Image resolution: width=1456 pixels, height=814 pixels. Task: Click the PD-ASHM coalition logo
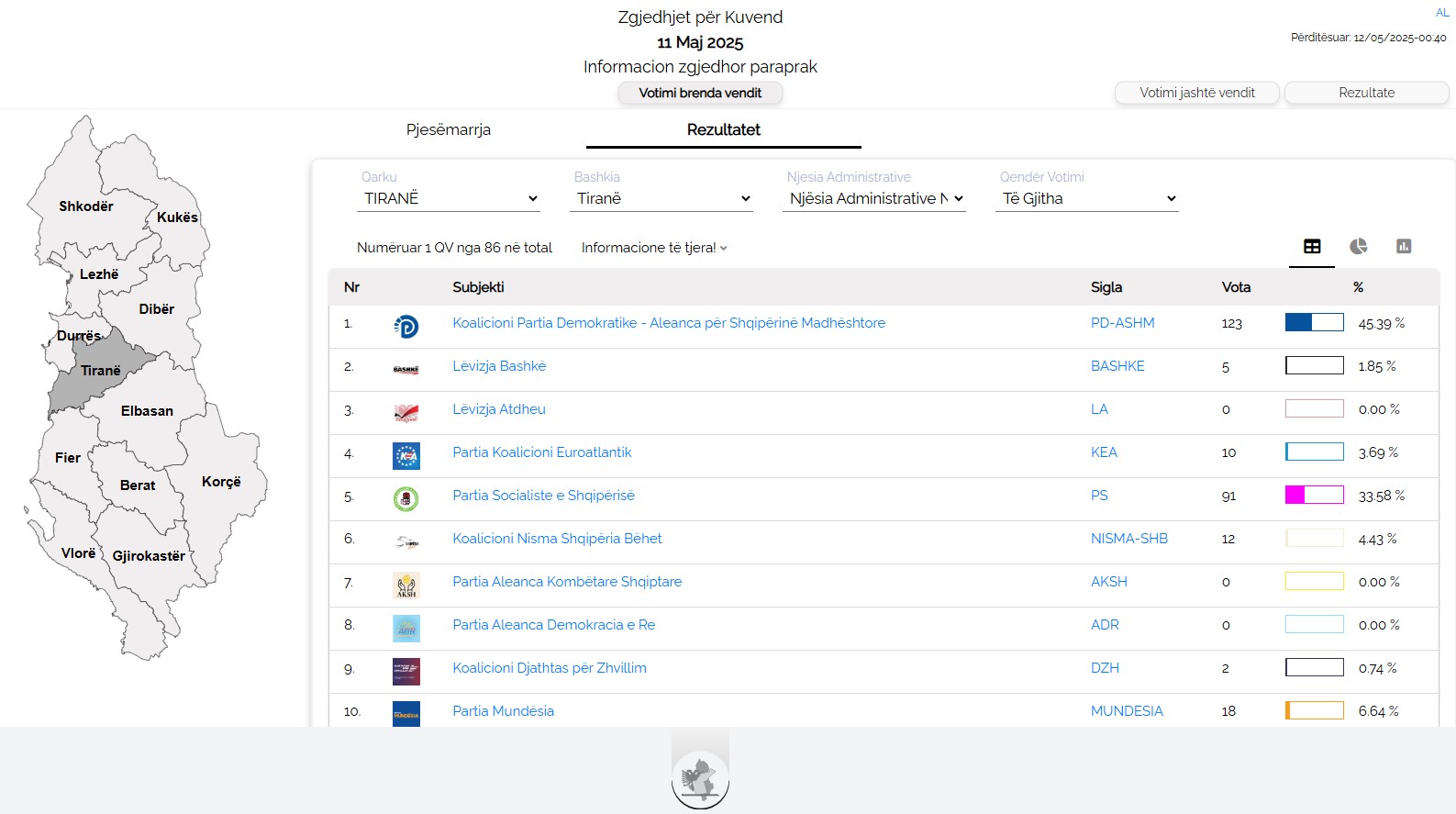click(406, 326)
